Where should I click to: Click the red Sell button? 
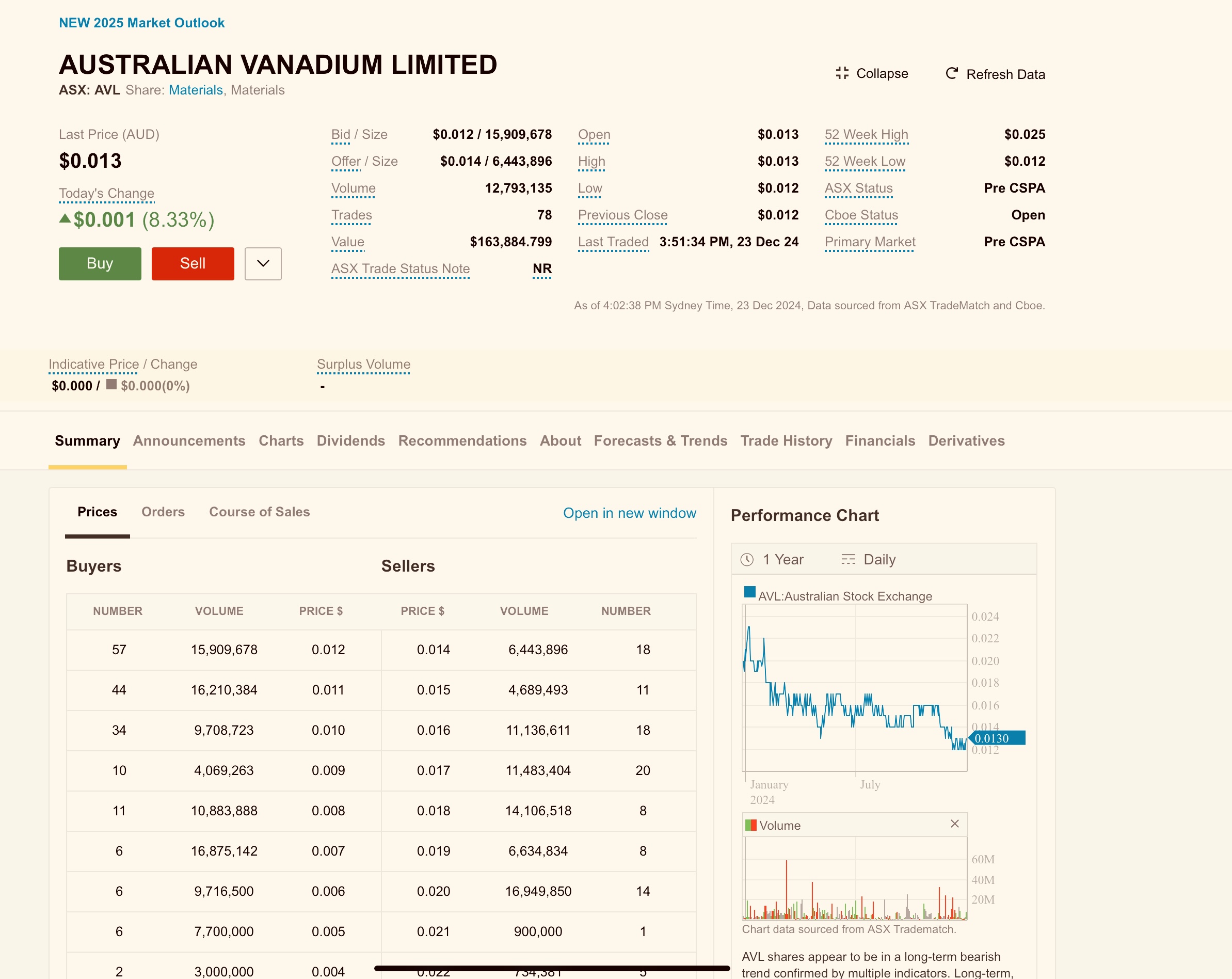[x=193, y=263]
